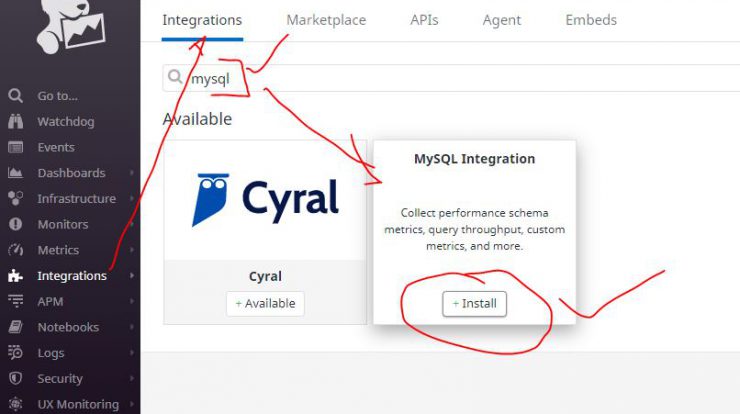Expand the Metrics submenu arrow
740x414 pixels.
click(132, 250)
